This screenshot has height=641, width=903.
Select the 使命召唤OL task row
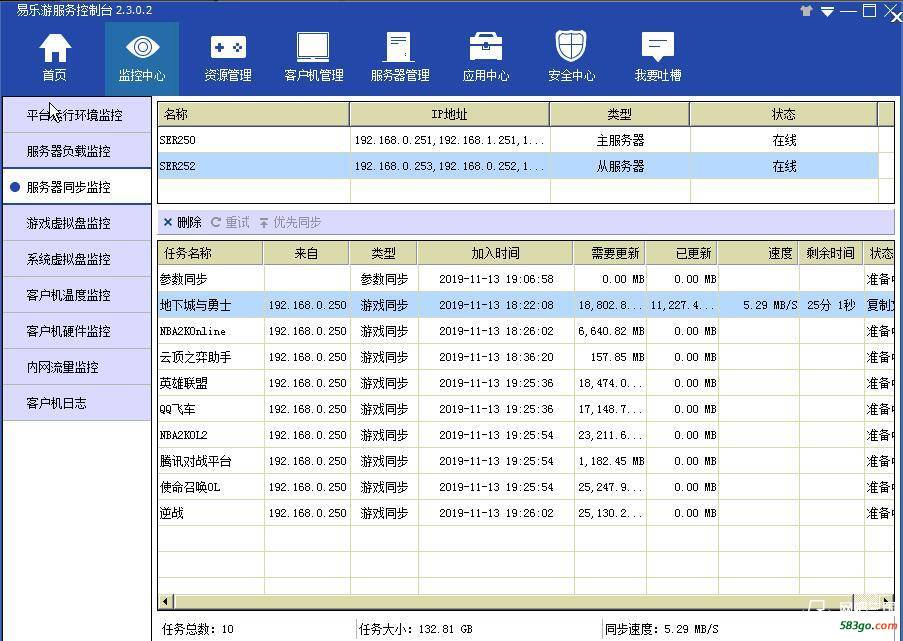(x=525, y=487)
